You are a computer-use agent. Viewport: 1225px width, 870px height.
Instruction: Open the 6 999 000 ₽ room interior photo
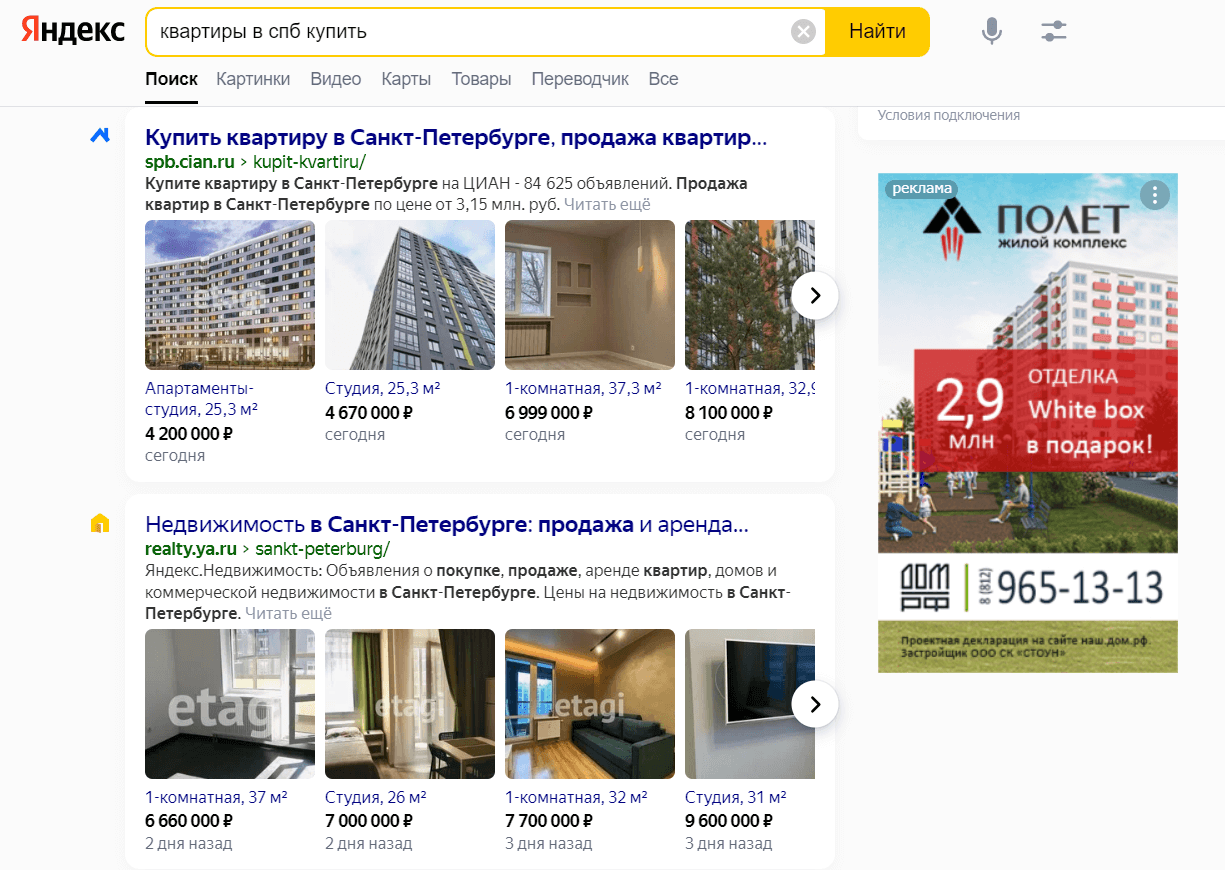point(590,295)
